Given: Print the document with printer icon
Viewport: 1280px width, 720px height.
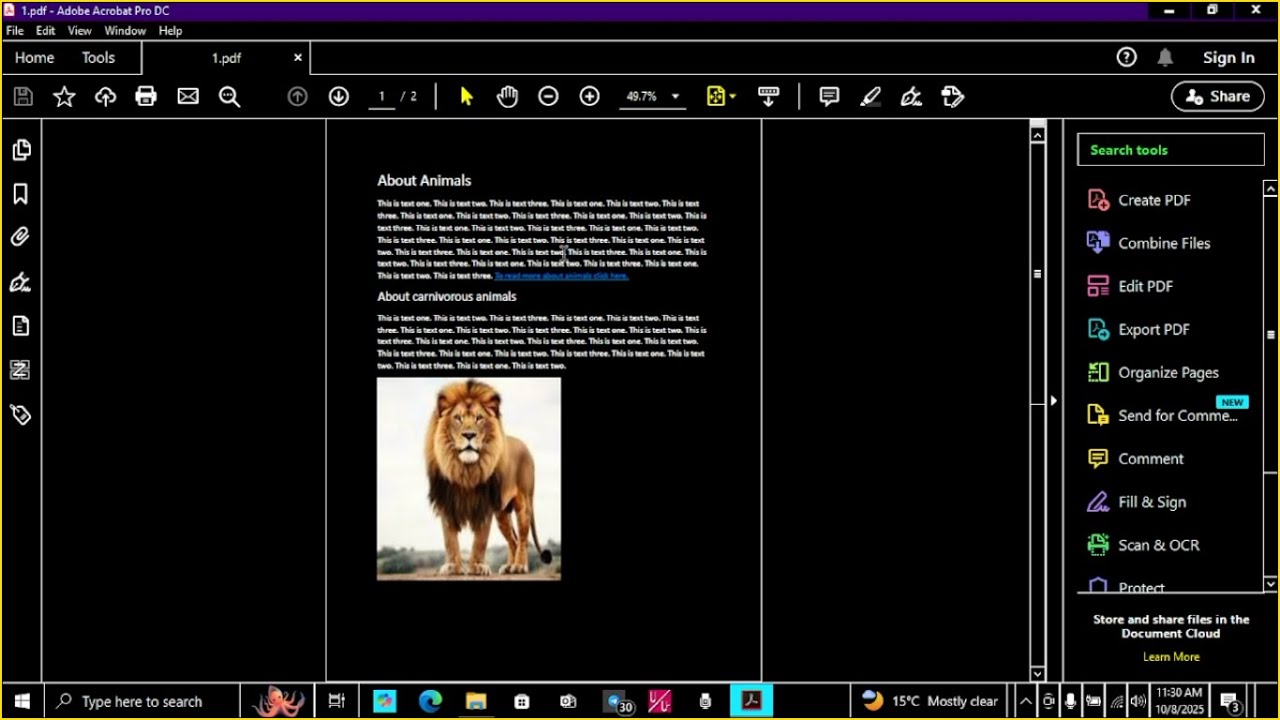Looking at the screenshot, I should tap(146, 97).
